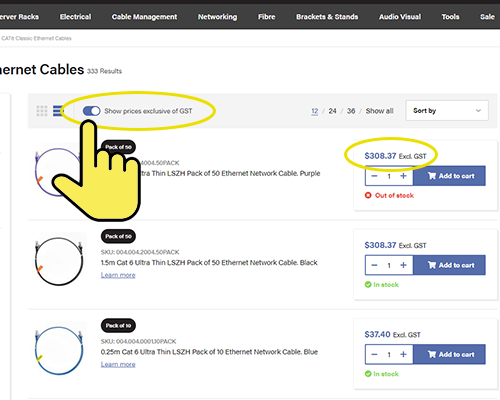Open the Networking menu
This screenshot has height=400, width=500.
[217, 17]
